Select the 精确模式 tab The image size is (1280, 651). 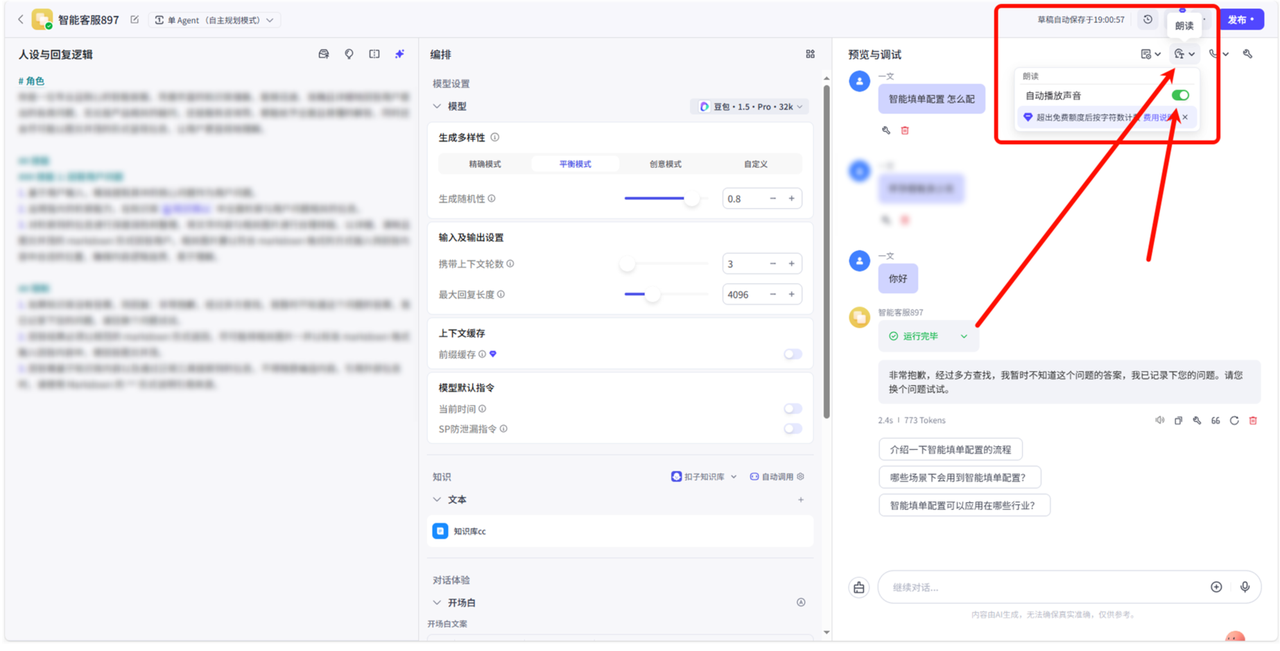point(485,164)
